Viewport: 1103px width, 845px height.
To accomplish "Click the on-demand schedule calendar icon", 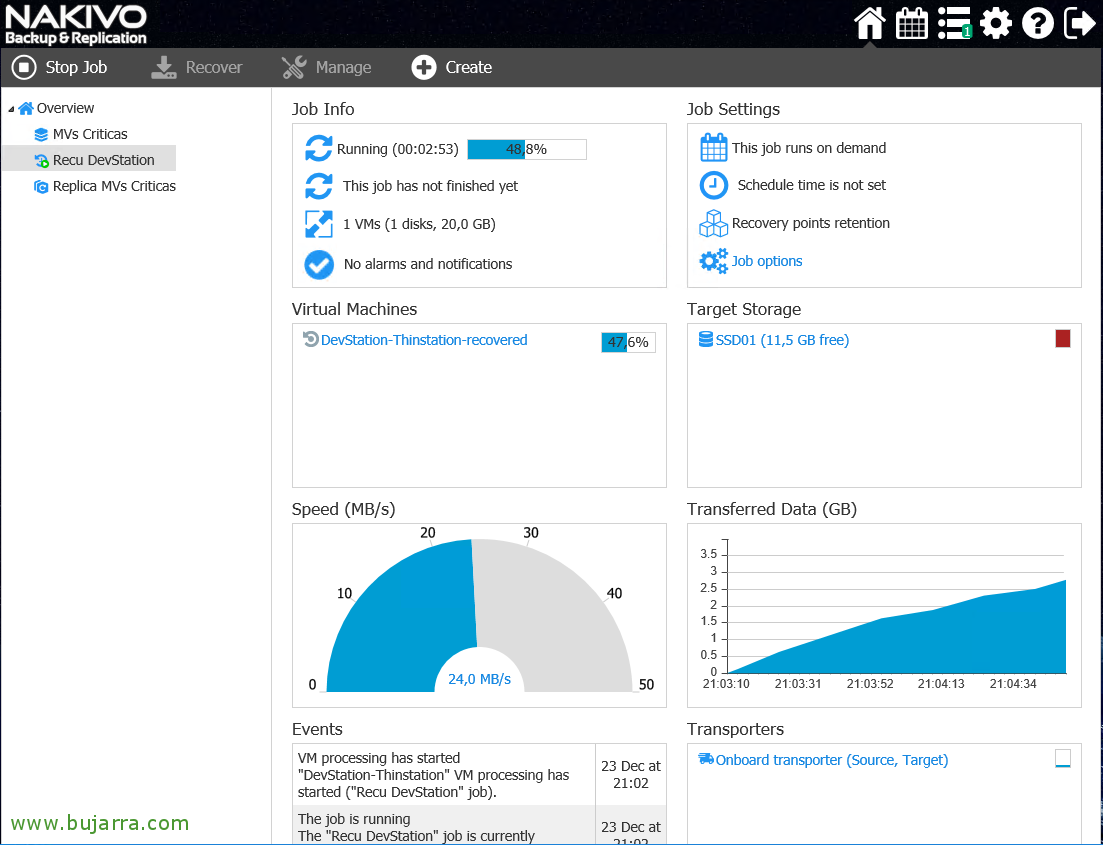I will (x=713, y=148).
